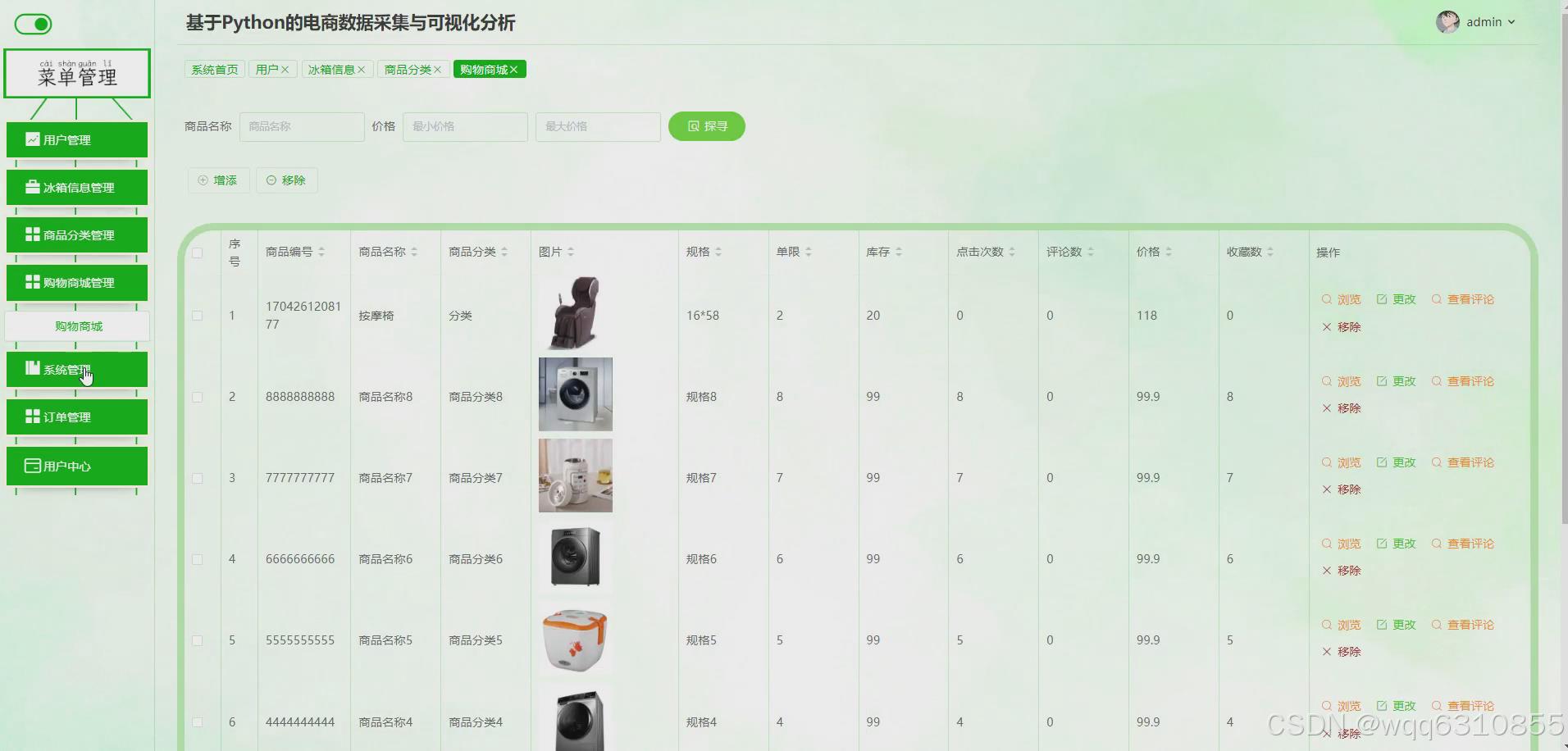Tick the select-all checkbox in table header
This screenshot has height=751, width=1568.
pyautogui.click(x=198, y=253)
